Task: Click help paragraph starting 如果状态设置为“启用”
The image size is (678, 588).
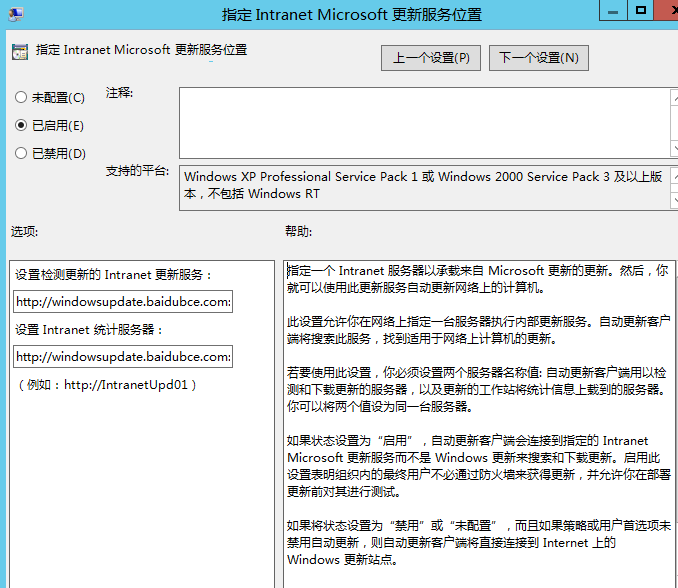Action: (479, 466)
